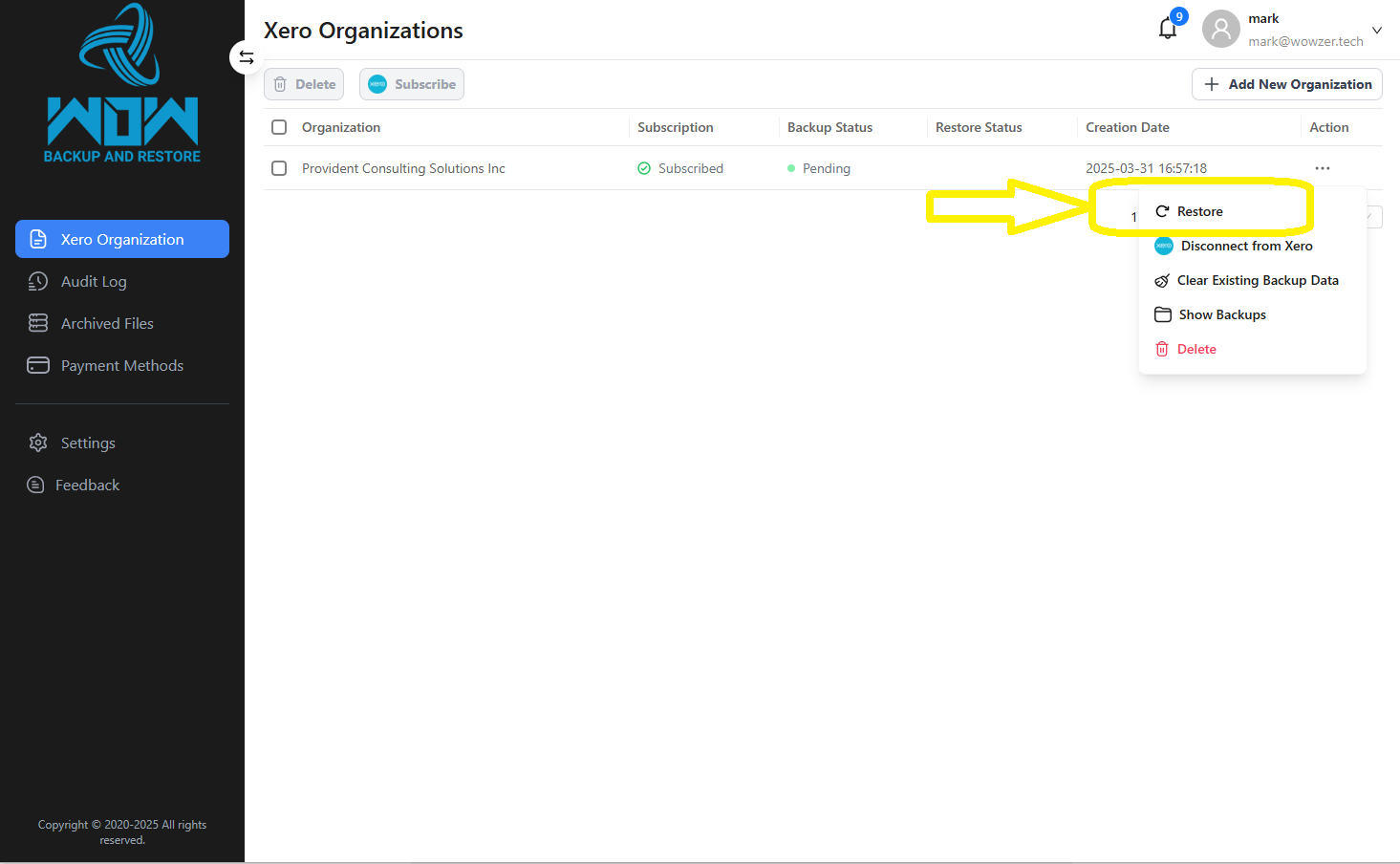Choose Clear Existing Backup Data
This screenshot has height=864, width=1400.
tap(1257, 280)
